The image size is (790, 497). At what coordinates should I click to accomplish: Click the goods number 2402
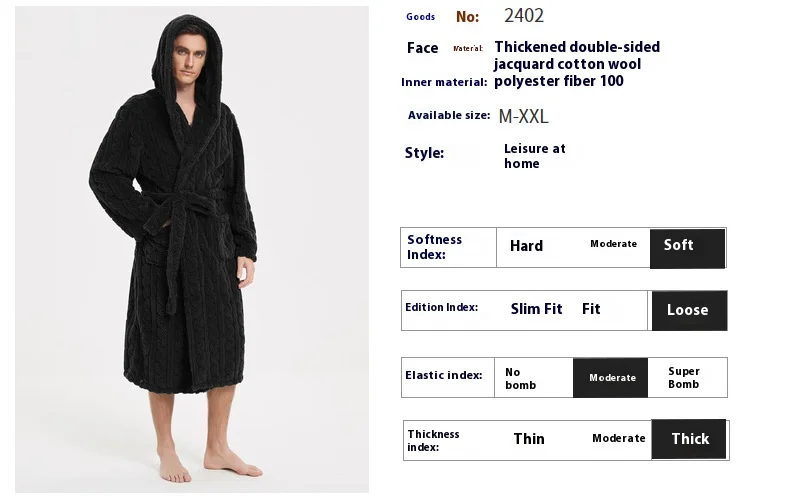tap(524, 16)
